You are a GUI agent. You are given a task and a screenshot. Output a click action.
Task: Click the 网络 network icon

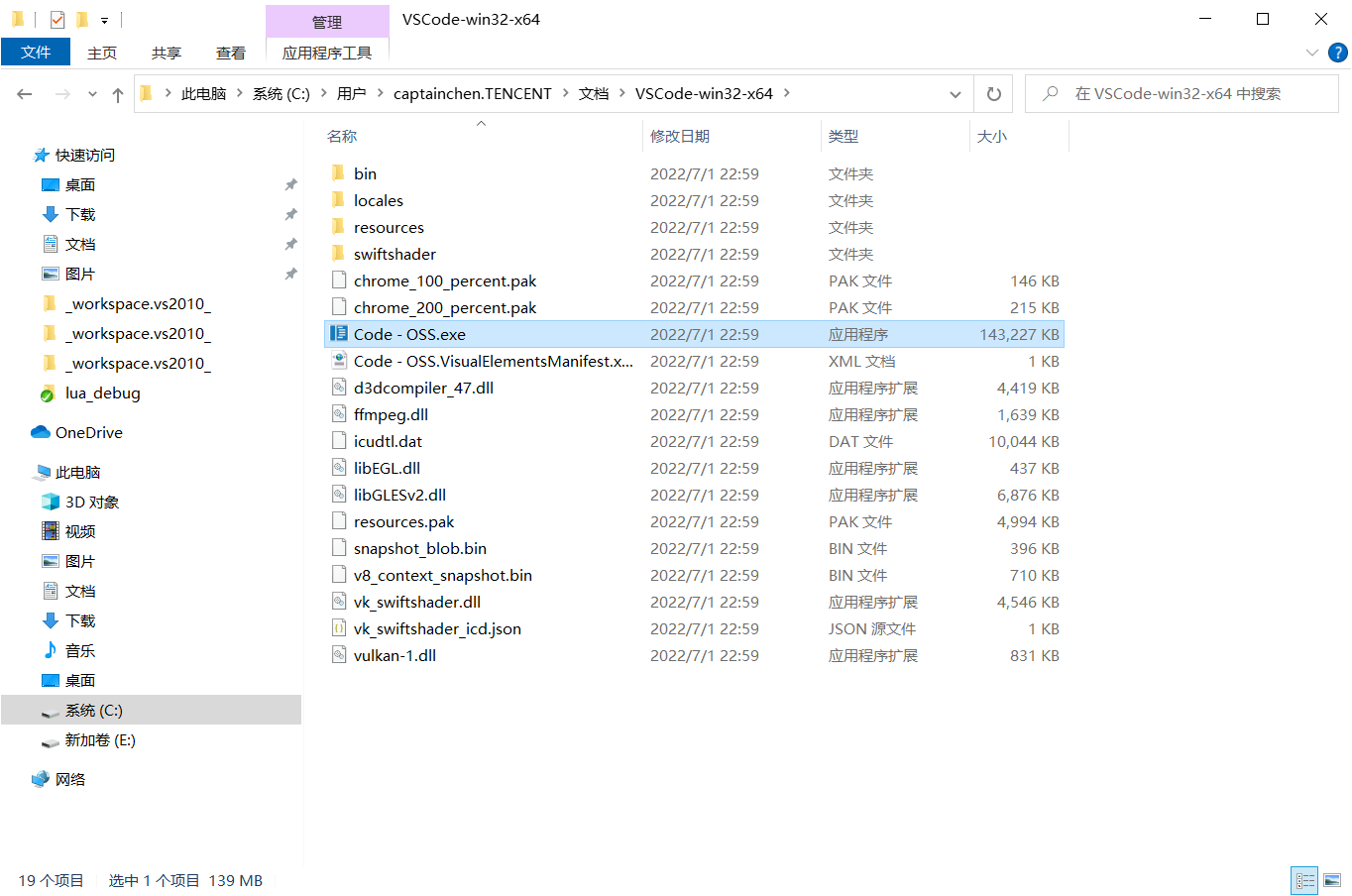41,779
